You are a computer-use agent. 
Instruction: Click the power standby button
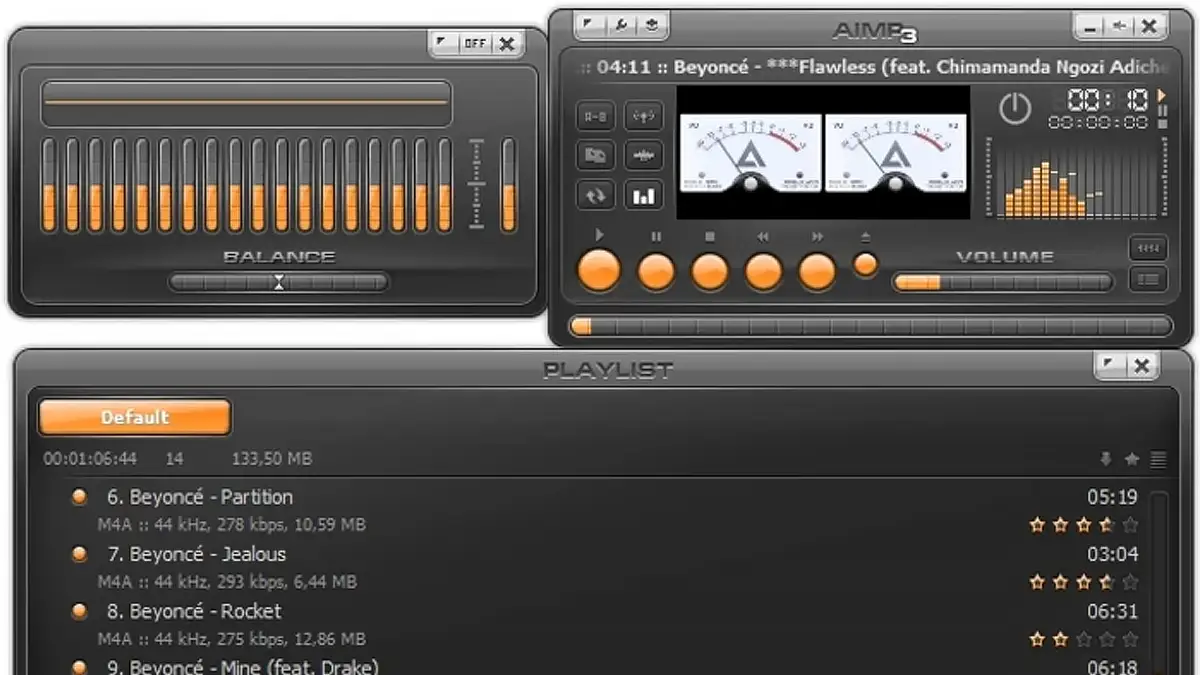[x=1015, y=110]
